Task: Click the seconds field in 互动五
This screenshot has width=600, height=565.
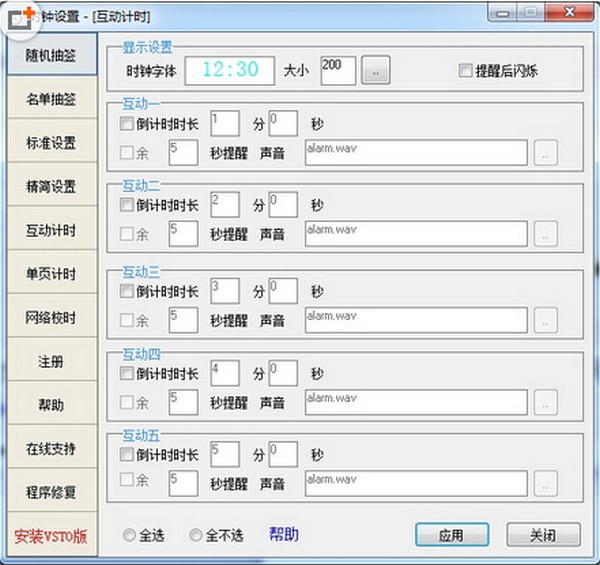Action: (283, 454)
